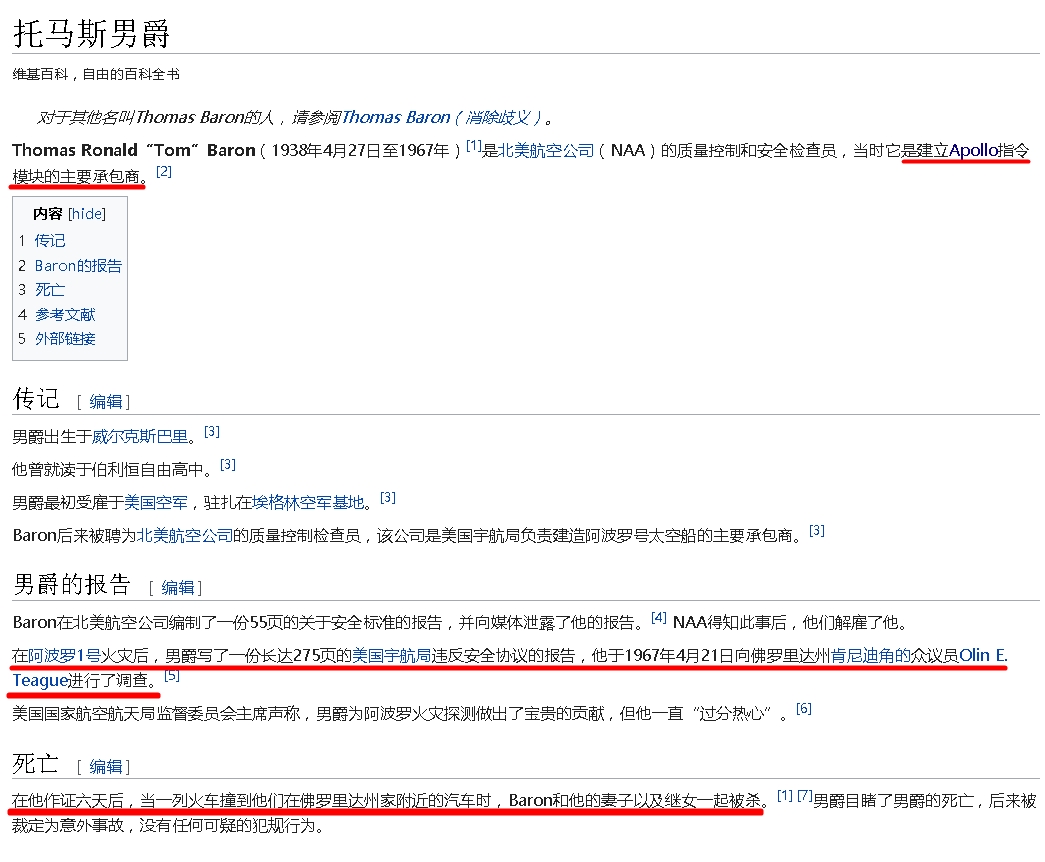Open the 美国空军 link
The height and width of the screenshot is (862, 1045).
(156, 503)
